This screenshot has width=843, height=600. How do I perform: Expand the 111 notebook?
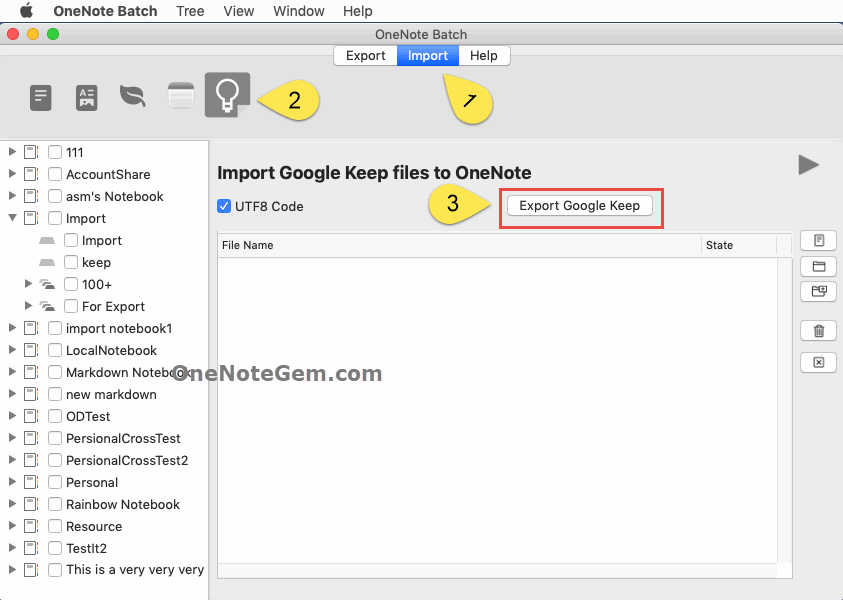click(x=12, y=152)
